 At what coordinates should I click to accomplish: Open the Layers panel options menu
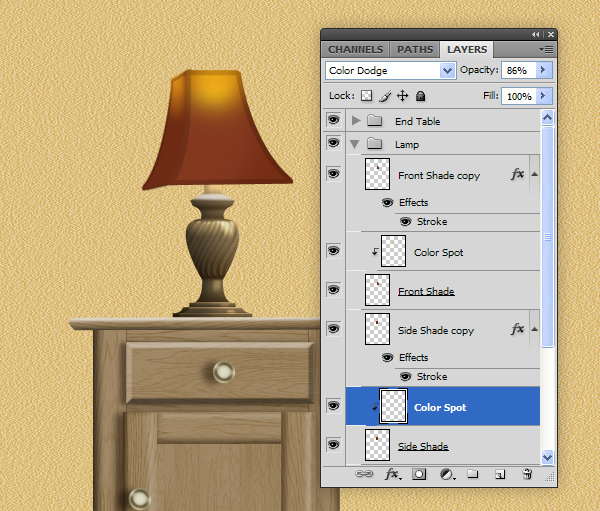[x=546, y=48]
